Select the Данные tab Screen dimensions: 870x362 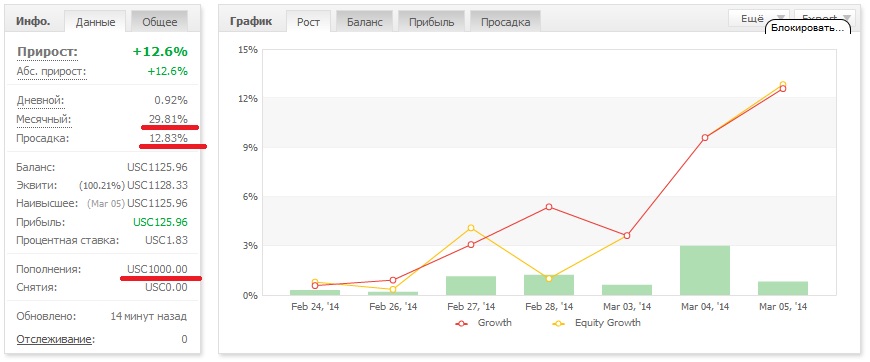[96, 22]
